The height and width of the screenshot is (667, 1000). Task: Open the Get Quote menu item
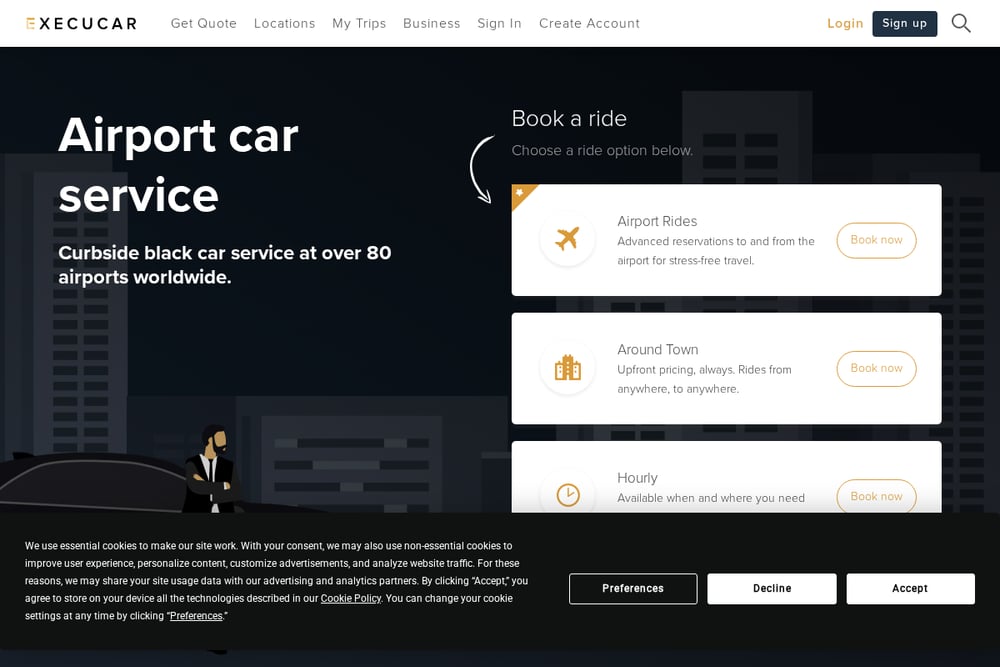pyautogui.click(x=203, y=24)
